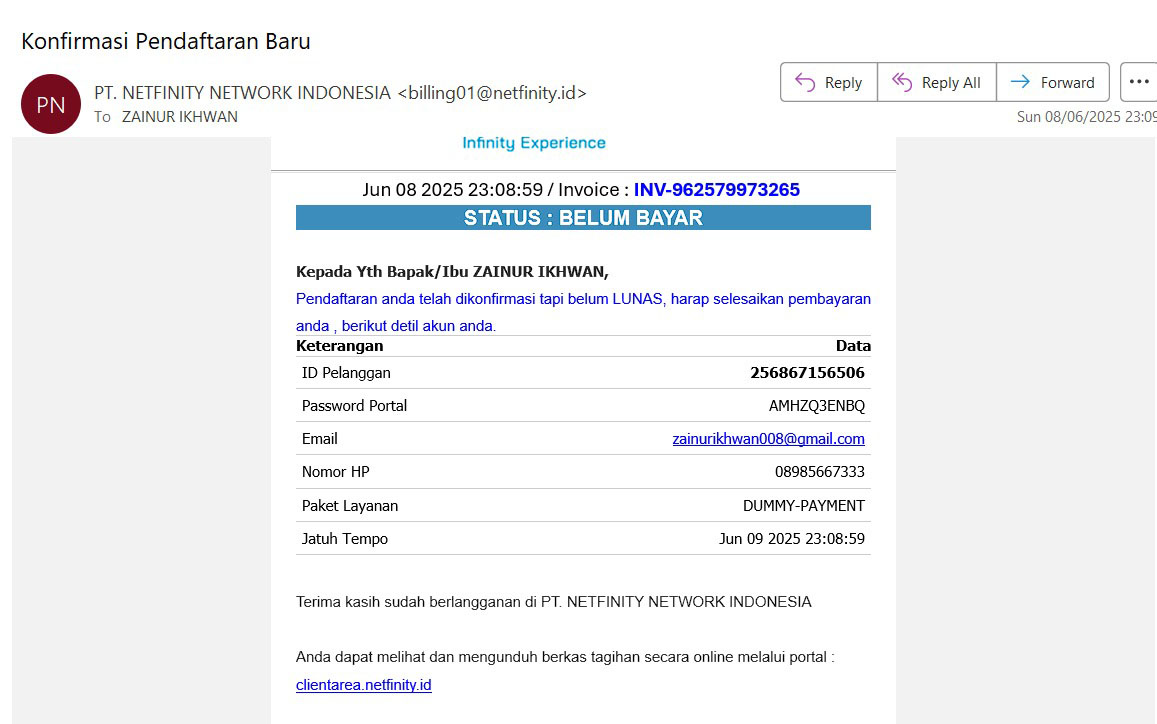Open the clientarea.netfinity.id portal link

click(364, 685)
